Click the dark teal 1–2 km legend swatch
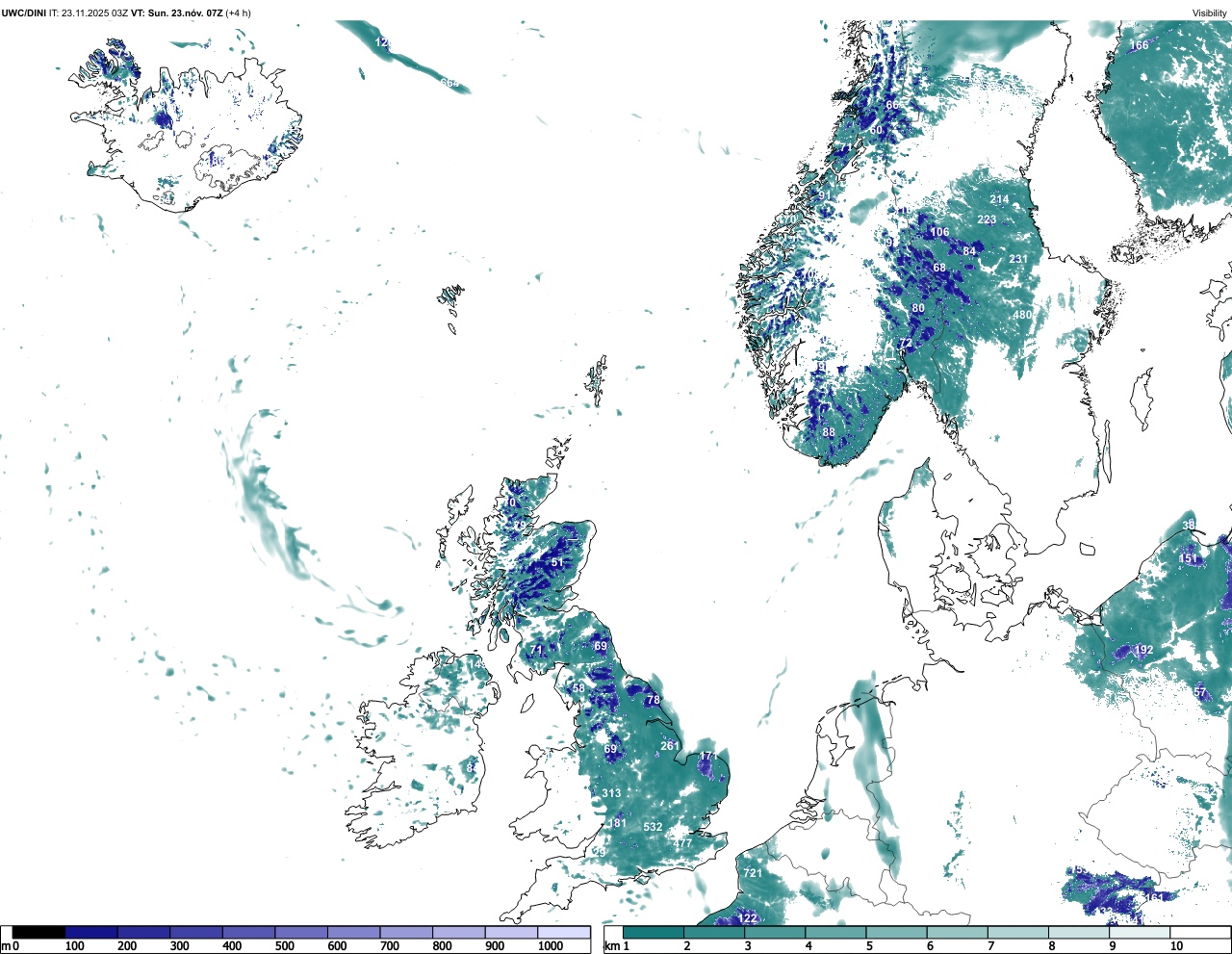 pos(654,932)
